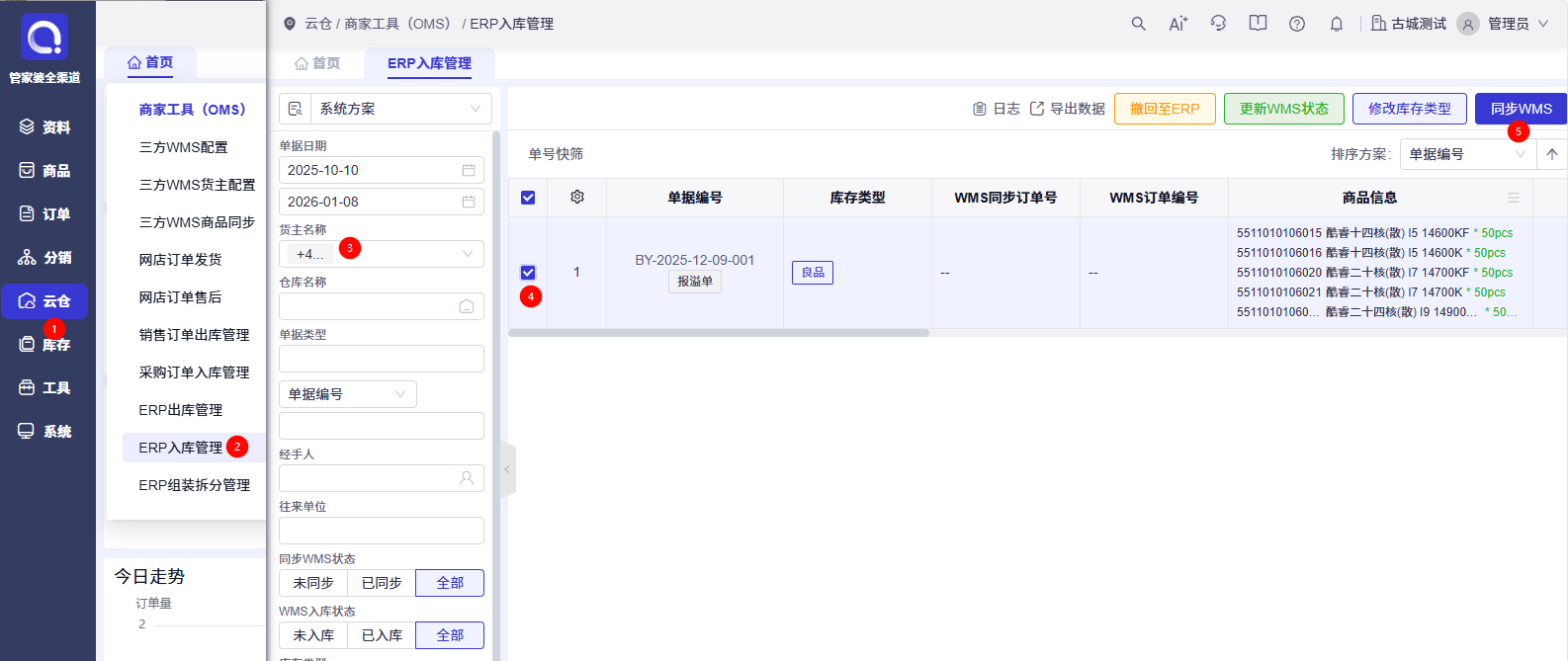Image resolution: width=1568 pixels, height=661 pixels.
Task: Open the end date calendar icon
Action: coord(469,202)
